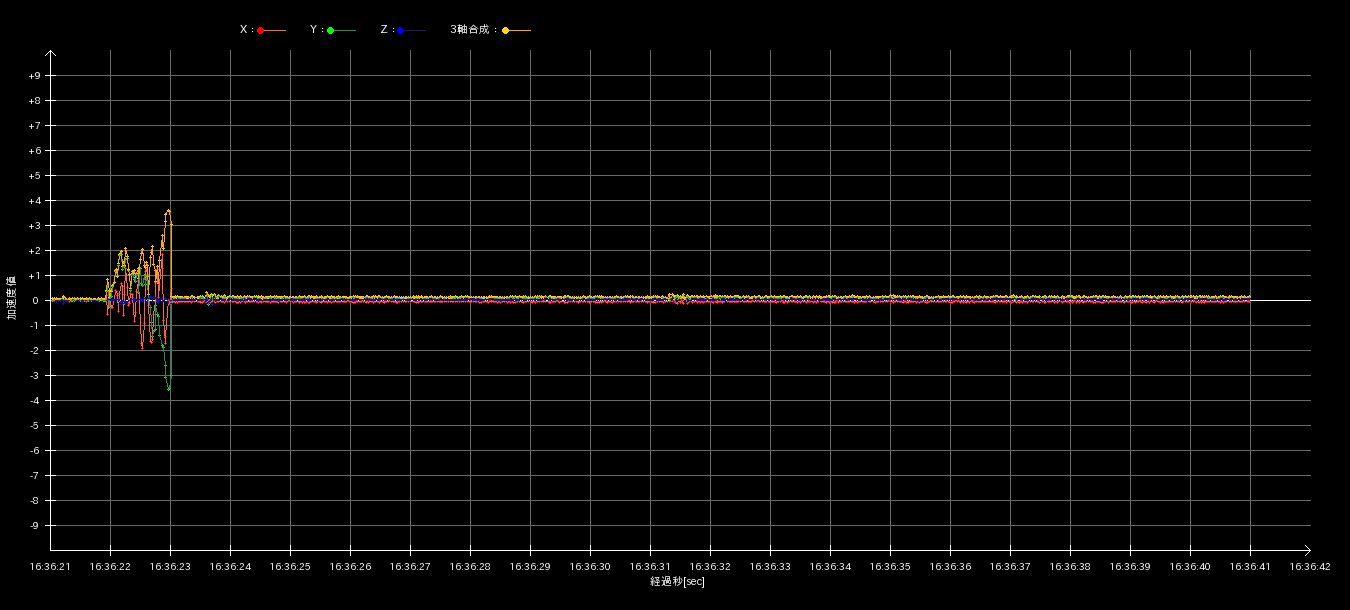Click the -9 Y-axis tick label
Viewport: 1350px width, 610px height.
(34, 526)
